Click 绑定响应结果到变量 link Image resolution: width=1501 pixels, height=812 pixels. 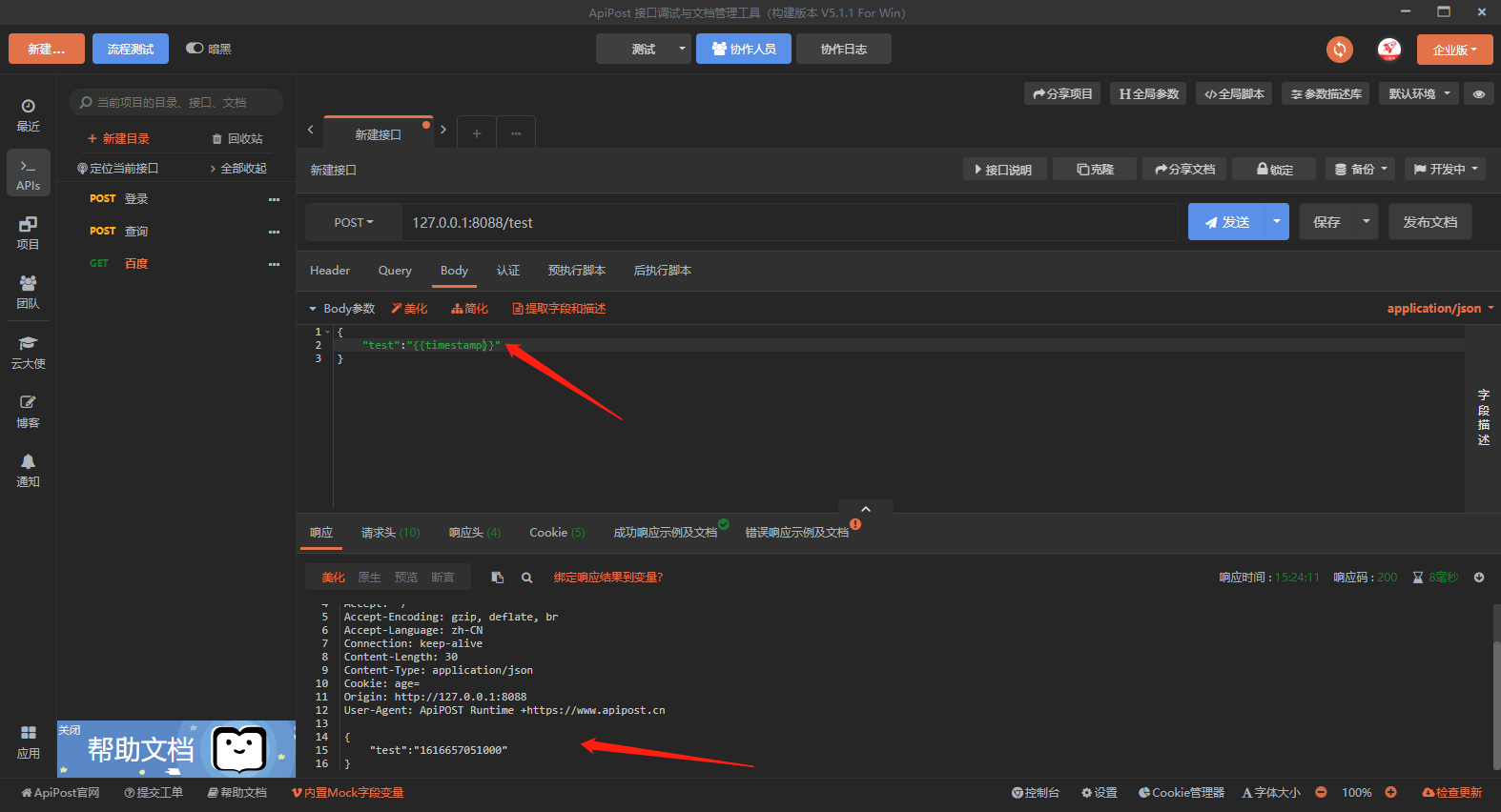click(x=608, y=578)
